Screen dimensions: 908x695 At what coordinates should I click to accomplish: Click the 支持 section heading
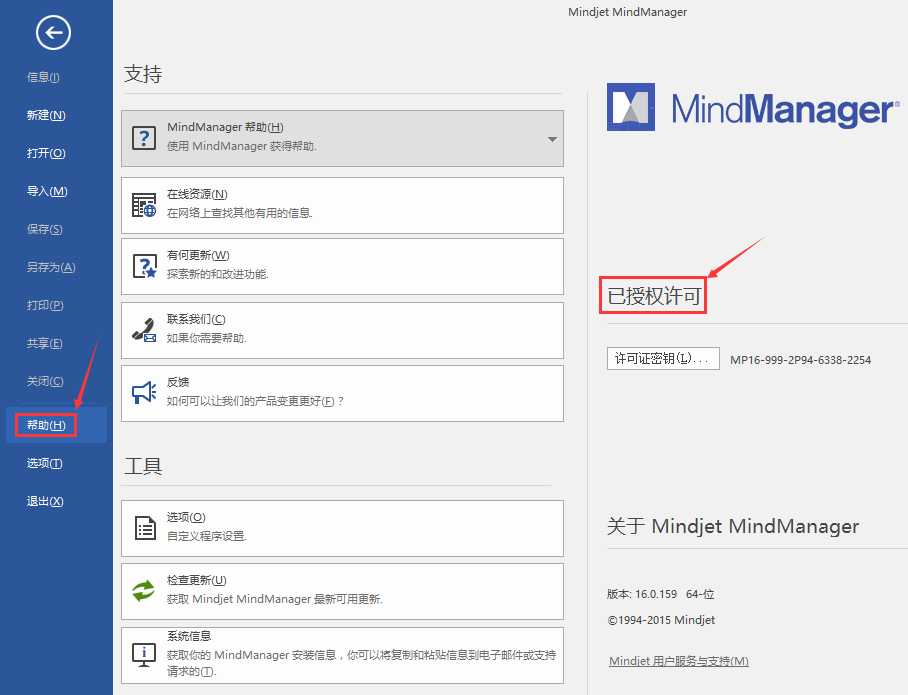tap(142, 74)
